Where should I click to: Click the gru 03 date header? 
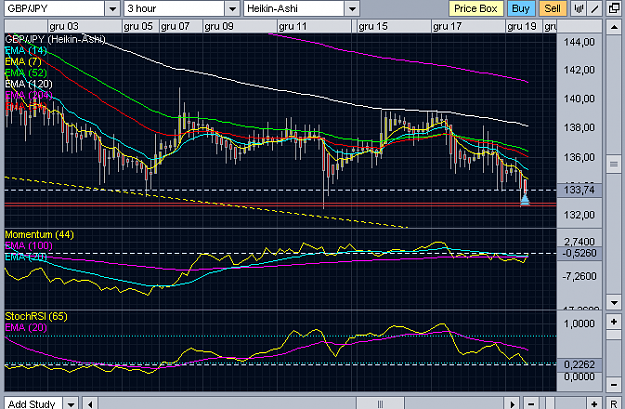tap(64, 26)
